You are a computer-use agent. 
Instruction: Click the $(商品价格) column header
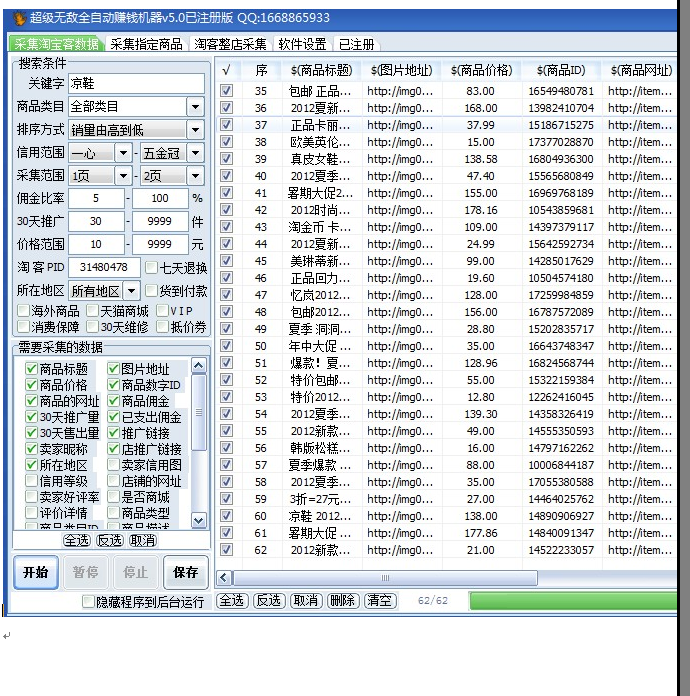coord(481,70)
